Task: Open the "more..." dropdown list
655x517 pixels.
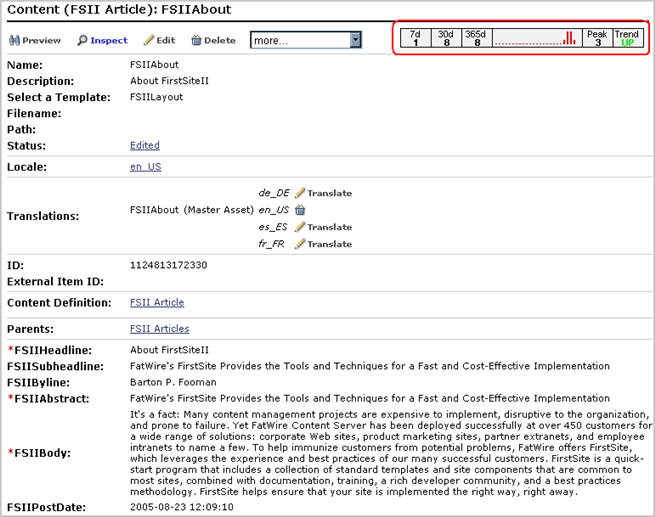Action: (306, 40)
